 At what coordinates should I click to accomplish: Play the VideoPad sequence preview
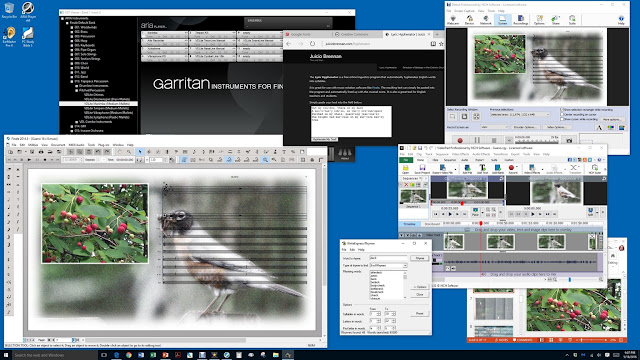pos(532,213)
